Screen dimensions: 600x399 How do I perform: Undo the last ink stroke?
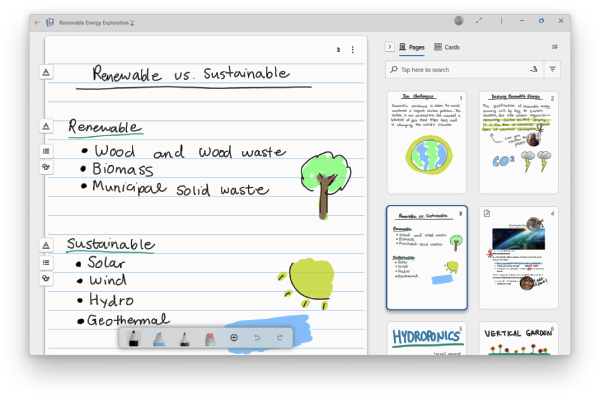tap(257, 338)
